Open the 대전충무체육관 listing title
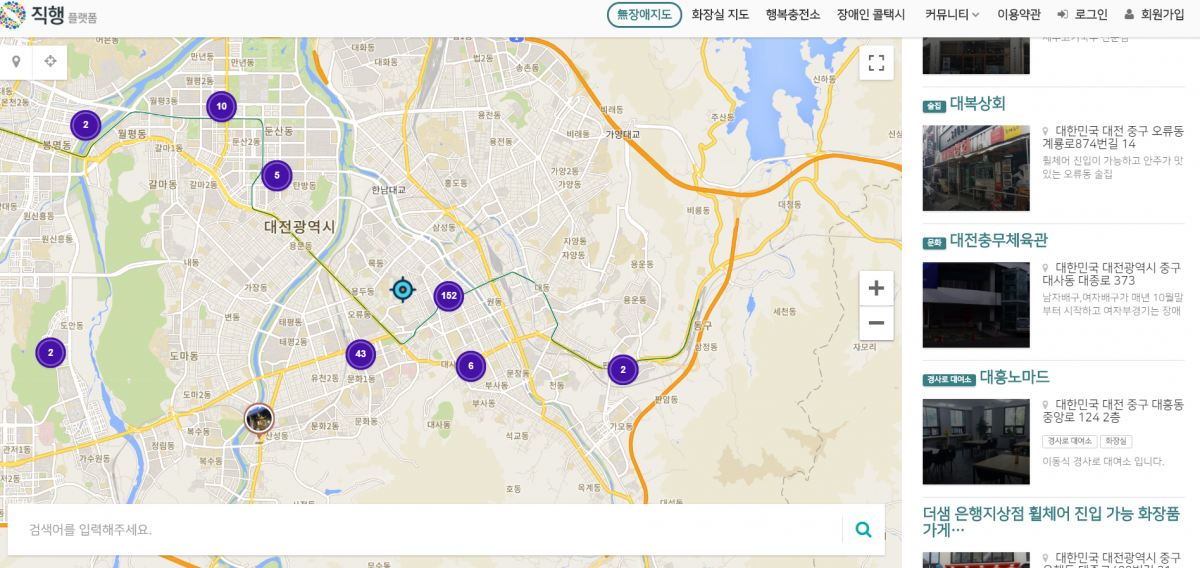Image resolution: width=1200 pixels, height=568 pixels. pos(999,240)
